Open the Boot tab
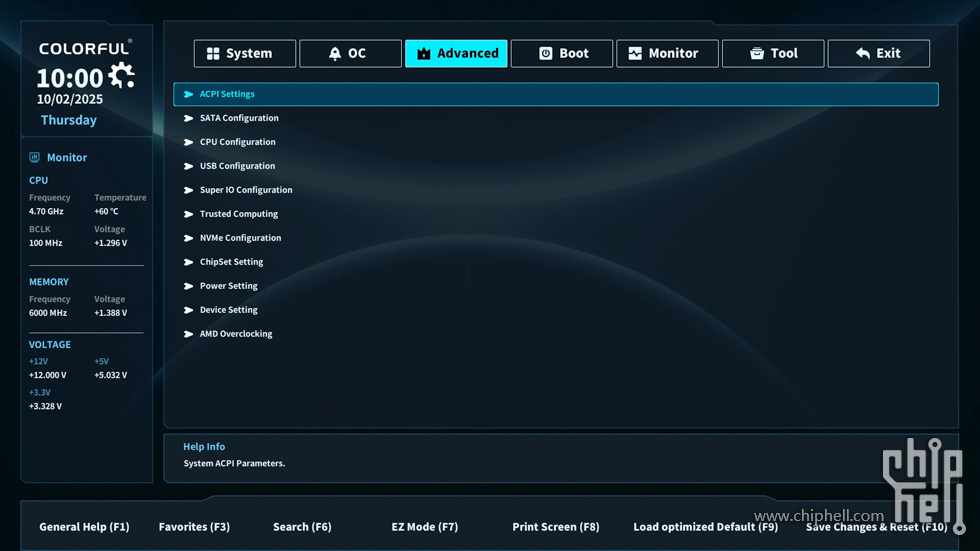The image size is (980, 551). click(562, 54)
